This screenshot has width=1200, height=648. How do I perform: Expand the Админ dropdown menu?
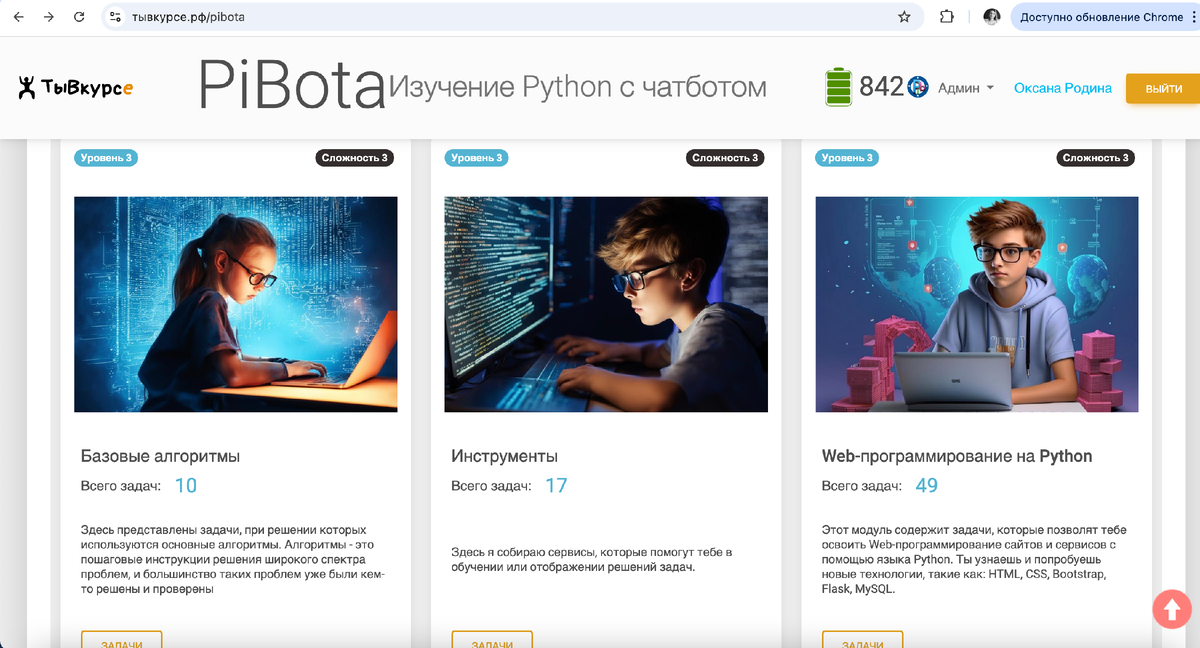[x=965, y=88]
